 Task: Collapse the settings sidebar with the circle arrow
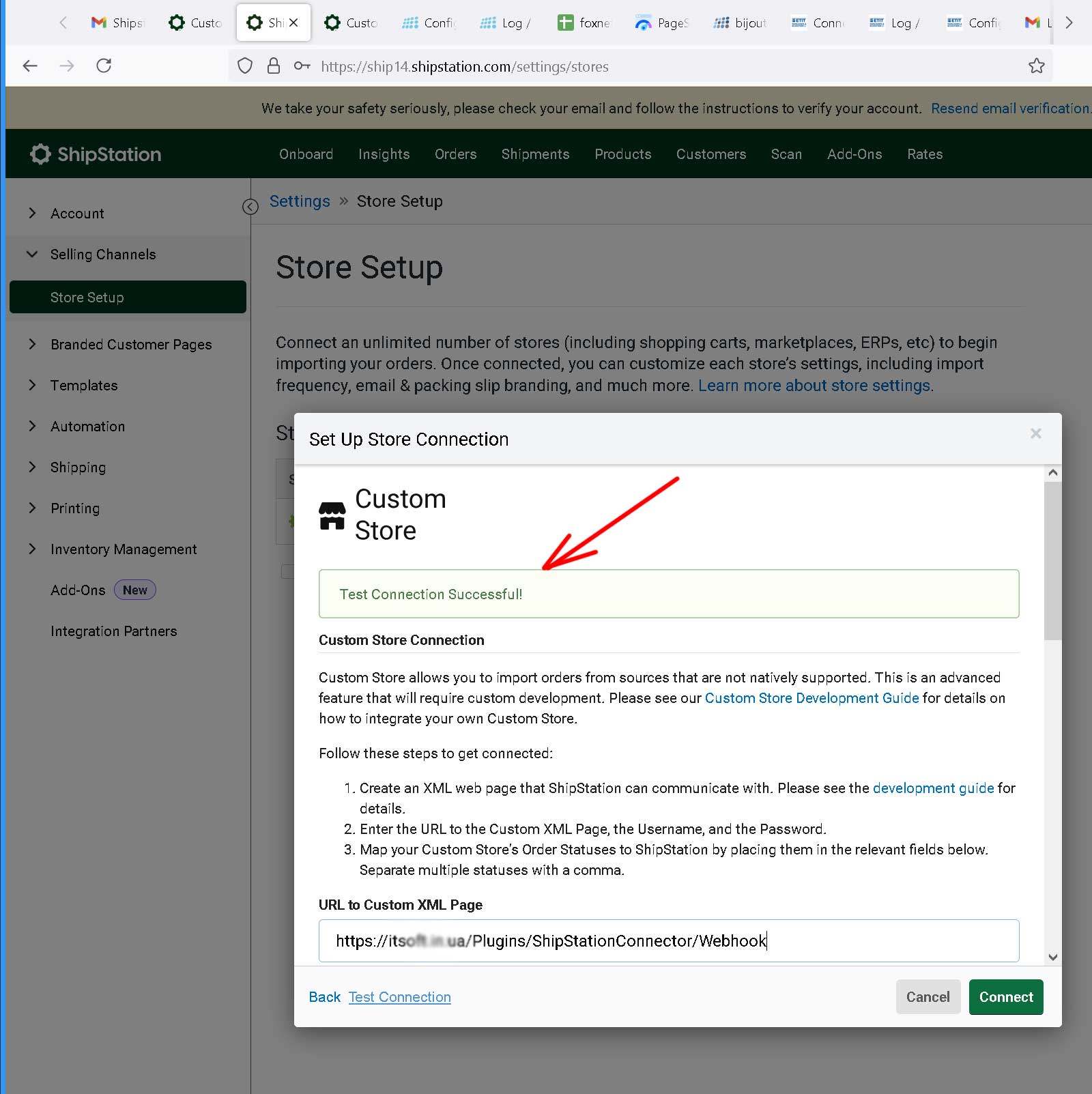[x=250, y=207]
